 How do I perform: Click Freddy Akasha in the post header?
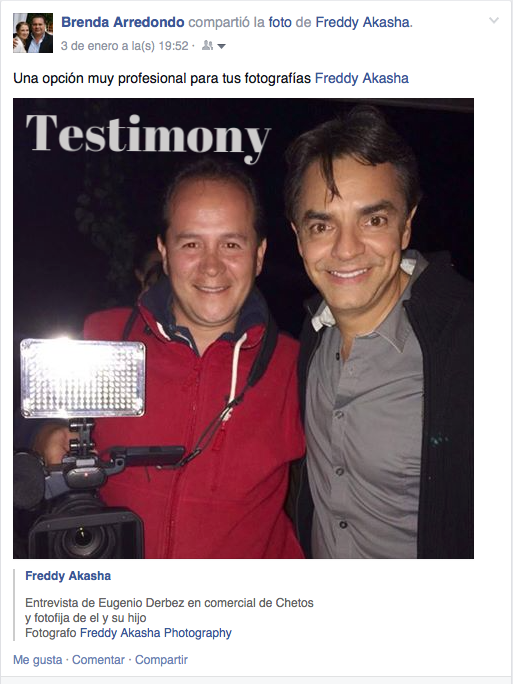[363, 22]
